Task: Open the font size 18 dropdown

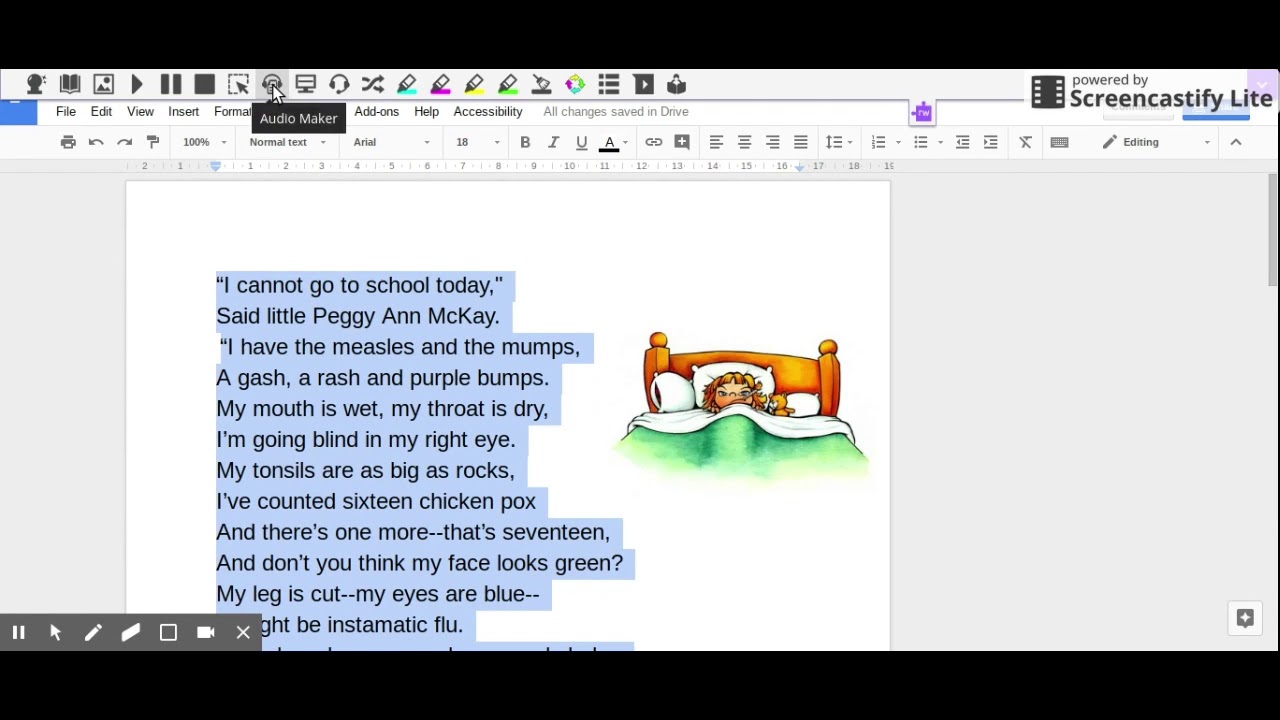Action: pos(477,142)
